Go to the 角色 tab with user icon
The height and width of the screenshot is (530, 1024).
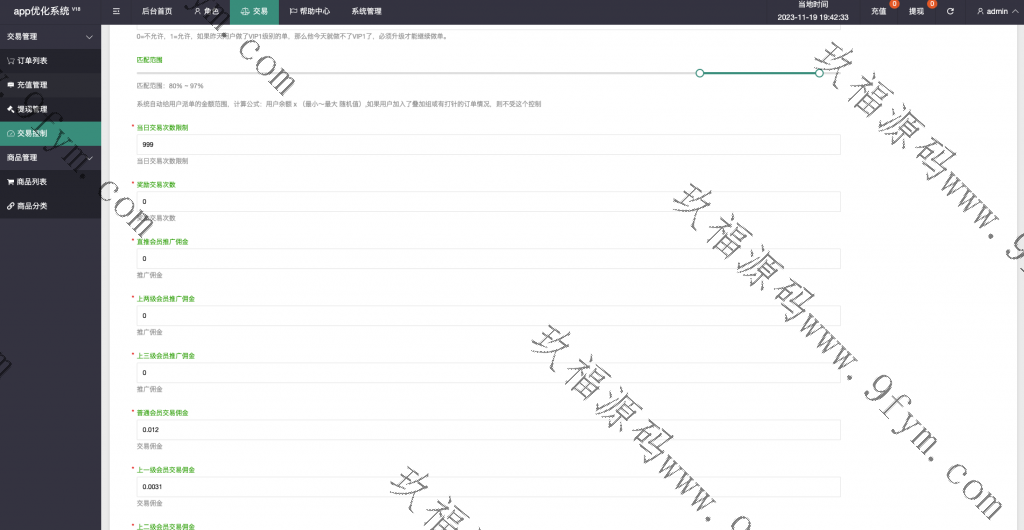pyautogui.click(x=204, y=11)
